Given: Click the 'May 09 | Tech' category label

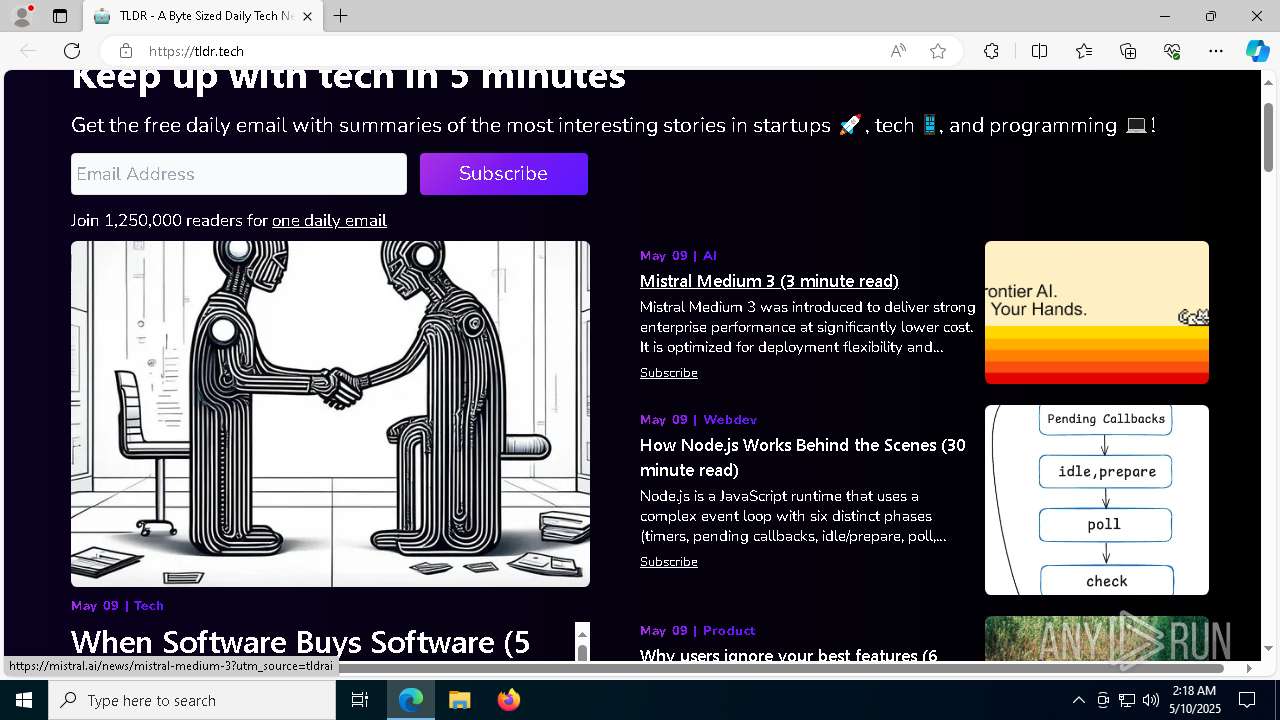Looking at the screenshot, I should pos(117,605).
